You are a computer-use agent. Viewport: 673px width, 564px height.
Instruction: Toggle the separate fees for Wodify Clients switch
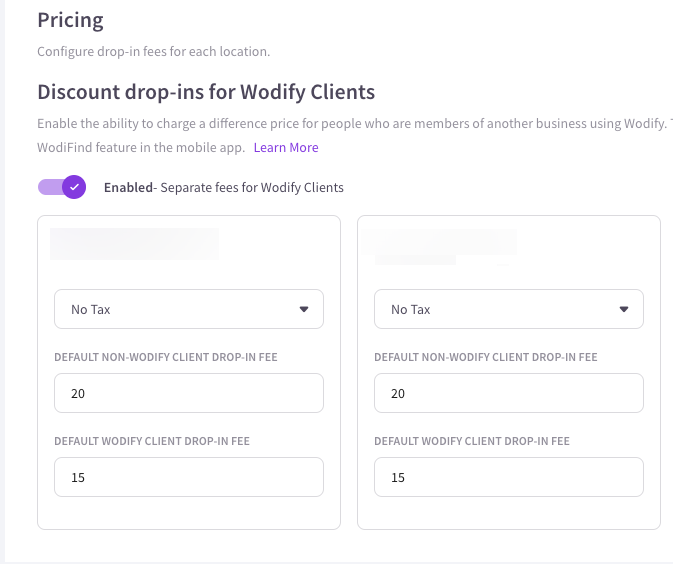tap(61, 187)
